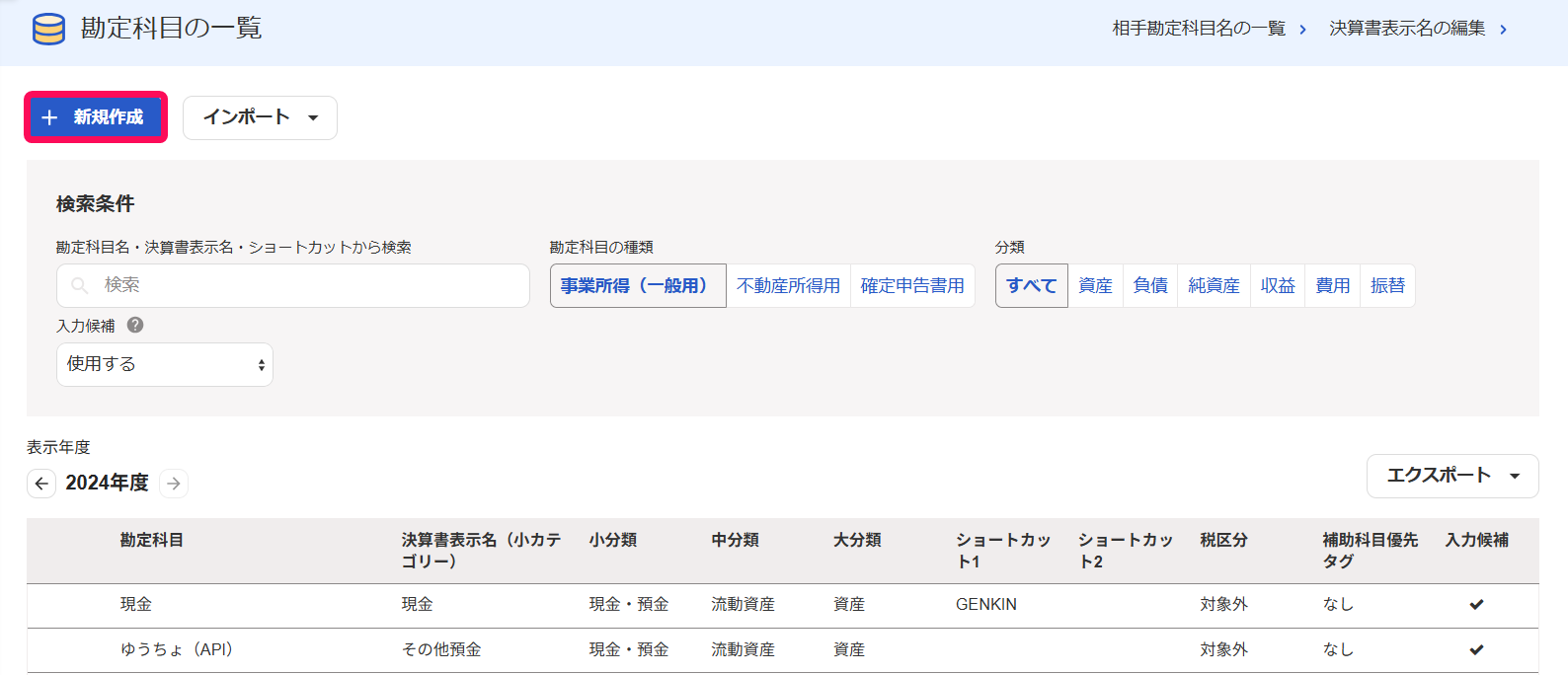Viewport: 1568px width, 675px height.
Task: Filter by 収益 classification
Action: pos(1278,285)
